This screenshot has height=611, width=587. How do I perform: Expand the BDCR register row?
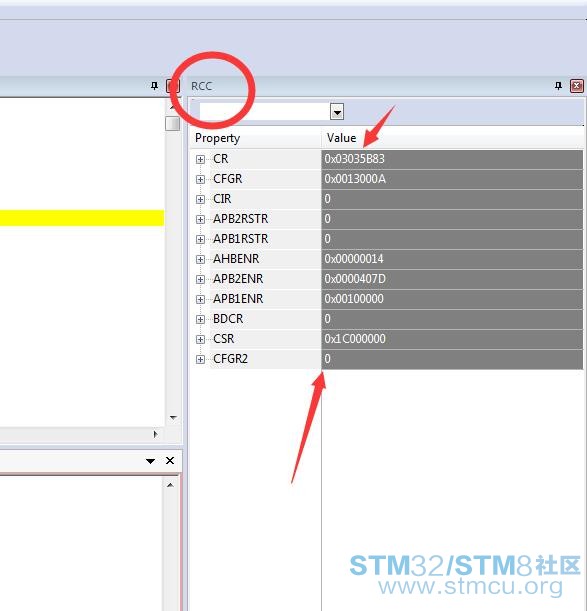point(200,319)
